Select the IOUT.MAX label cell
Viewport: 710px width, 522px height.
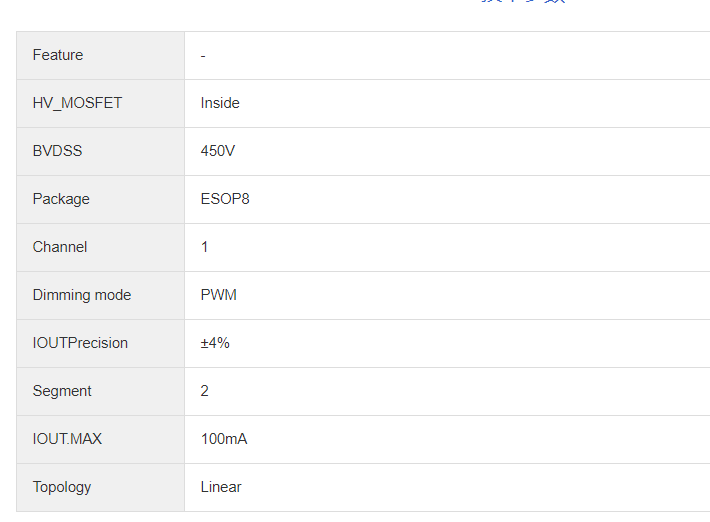67,439
